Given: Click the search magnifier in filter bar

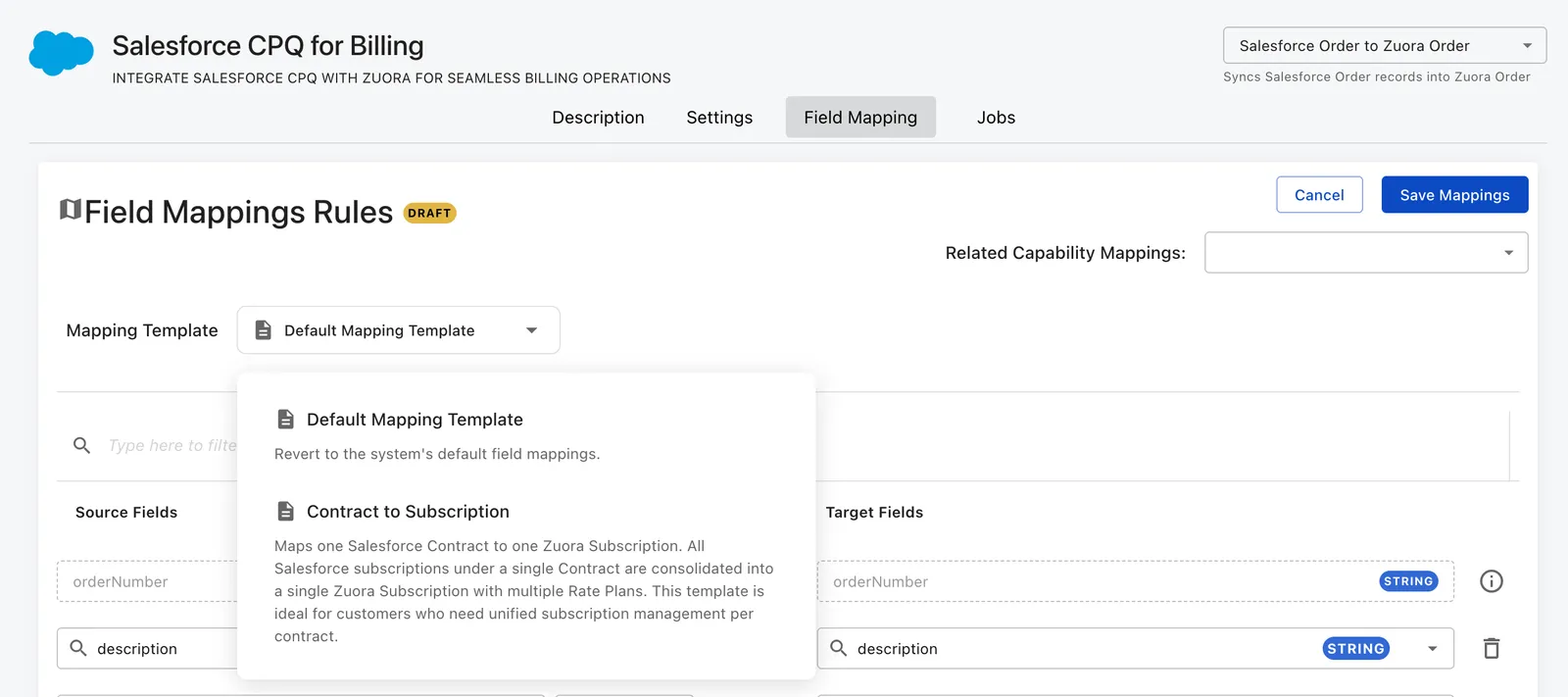Looking at the screenshot, I should click(x=82, y=446).
